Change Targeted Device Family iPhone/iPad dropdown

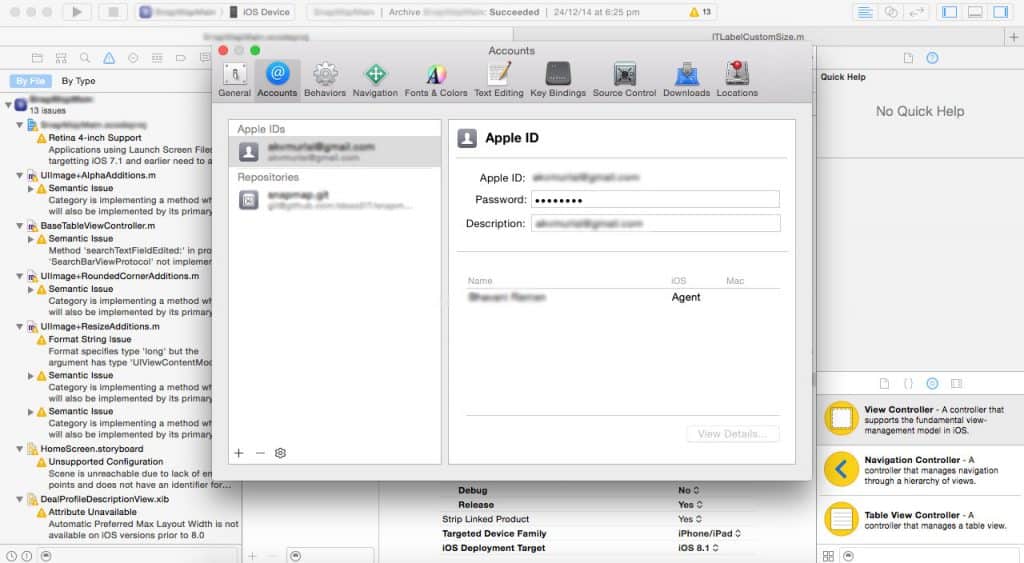(x=709, y=534)
